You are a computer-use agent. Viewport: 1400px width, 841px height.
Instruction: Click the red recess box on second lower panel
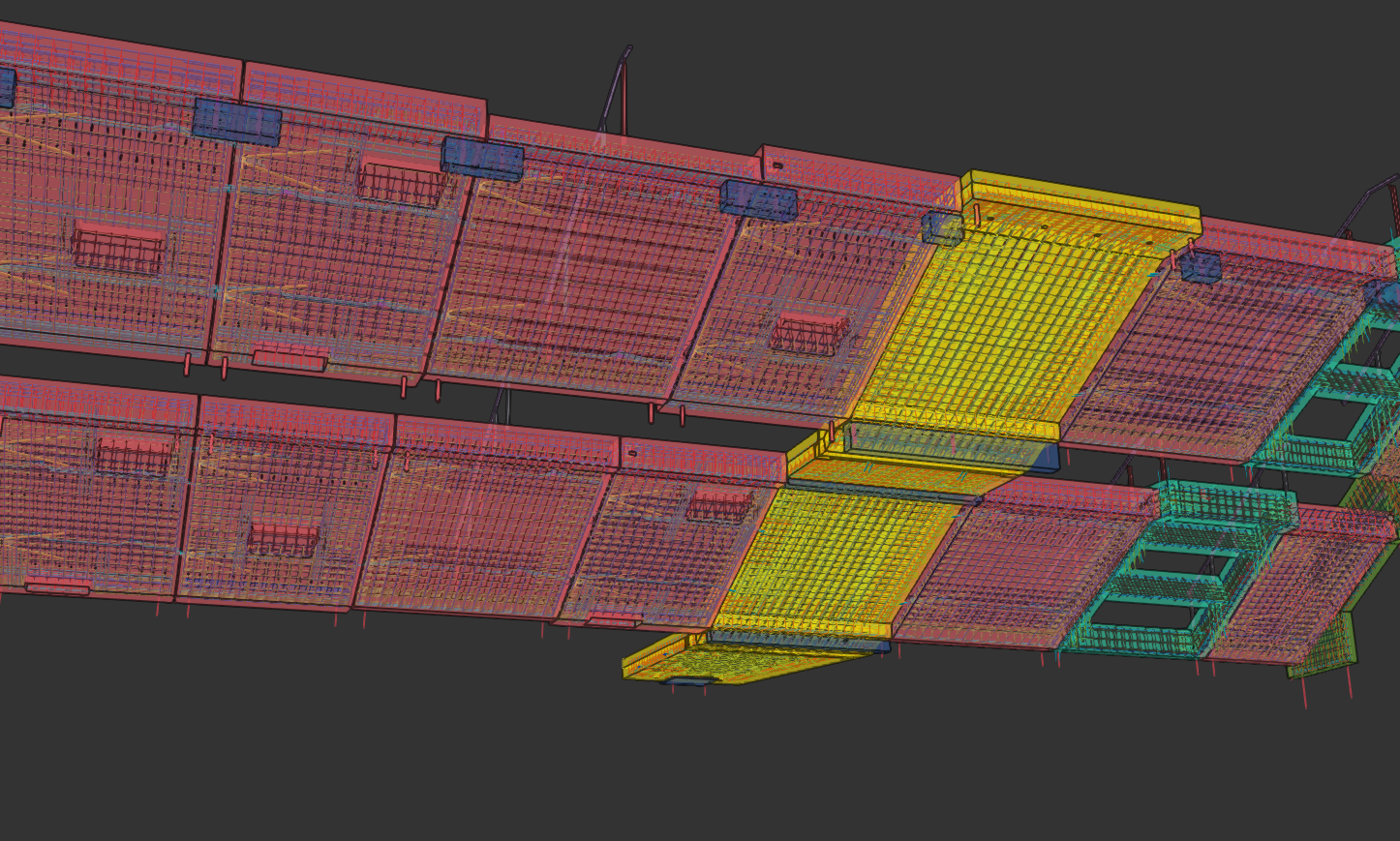click(x=282, y=539)
